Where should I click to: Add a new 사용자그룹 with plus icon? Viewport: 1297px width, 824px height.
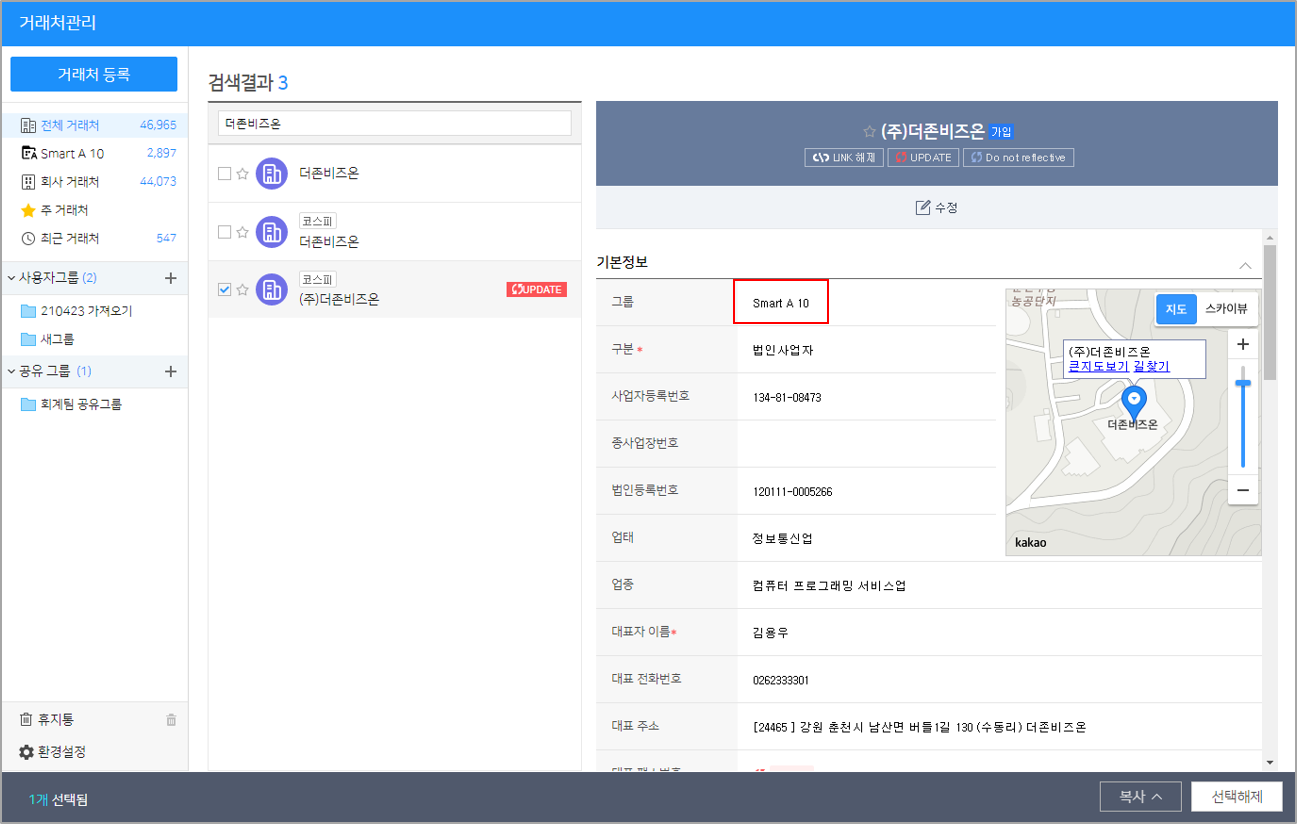click(x=170, y=278)
